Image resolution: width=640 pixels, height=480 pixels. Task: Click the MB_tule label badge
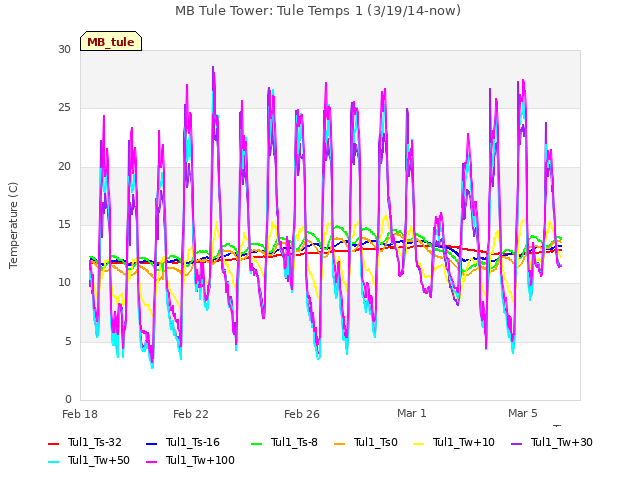click(x=111, y=41)
